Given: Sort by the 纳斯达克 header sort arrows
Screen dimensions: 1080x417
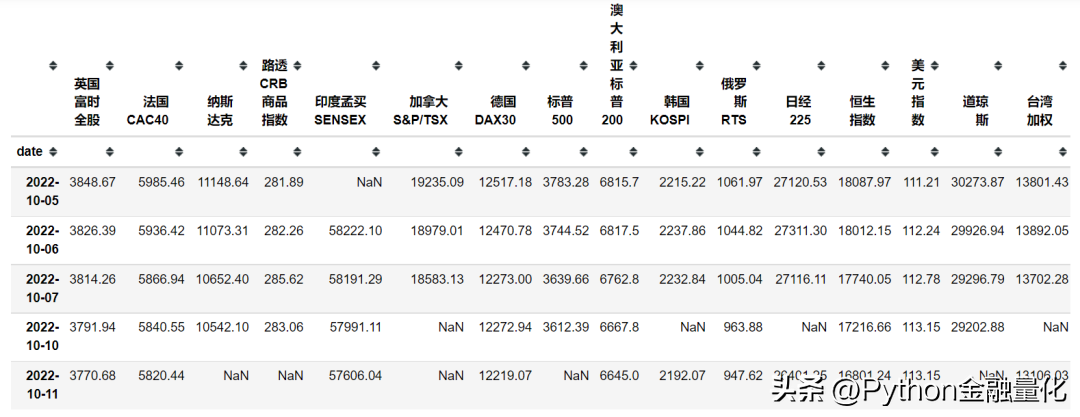Looking at the screenshot, I should pos(243,66).
